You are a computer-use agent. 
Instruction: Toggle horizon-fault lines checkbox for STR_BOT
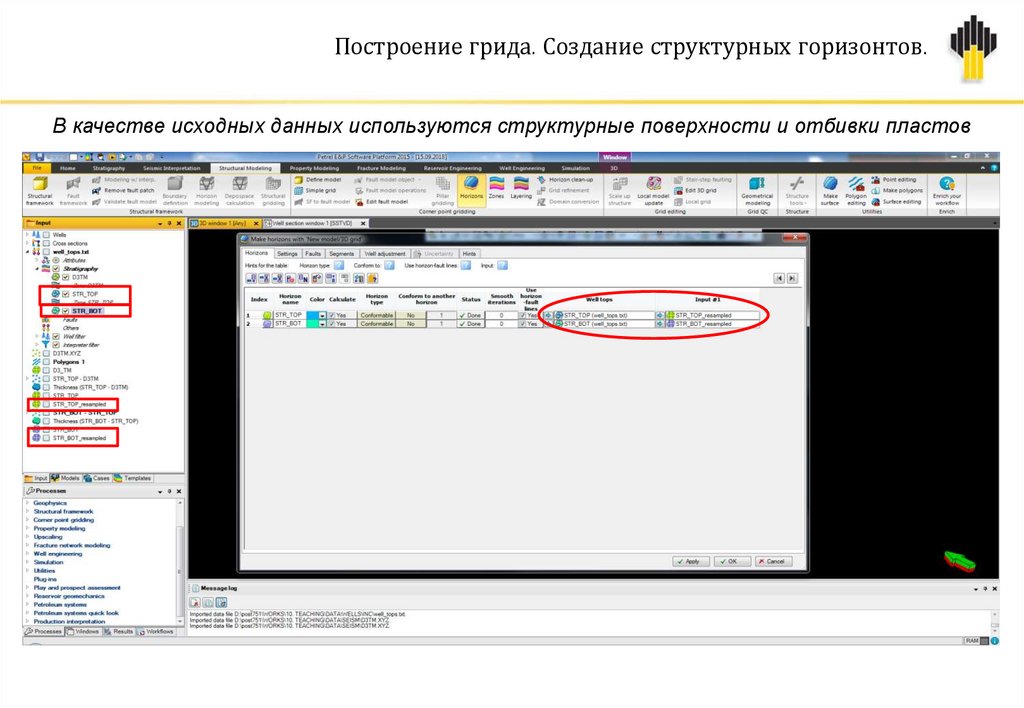(x=522, y=324)
